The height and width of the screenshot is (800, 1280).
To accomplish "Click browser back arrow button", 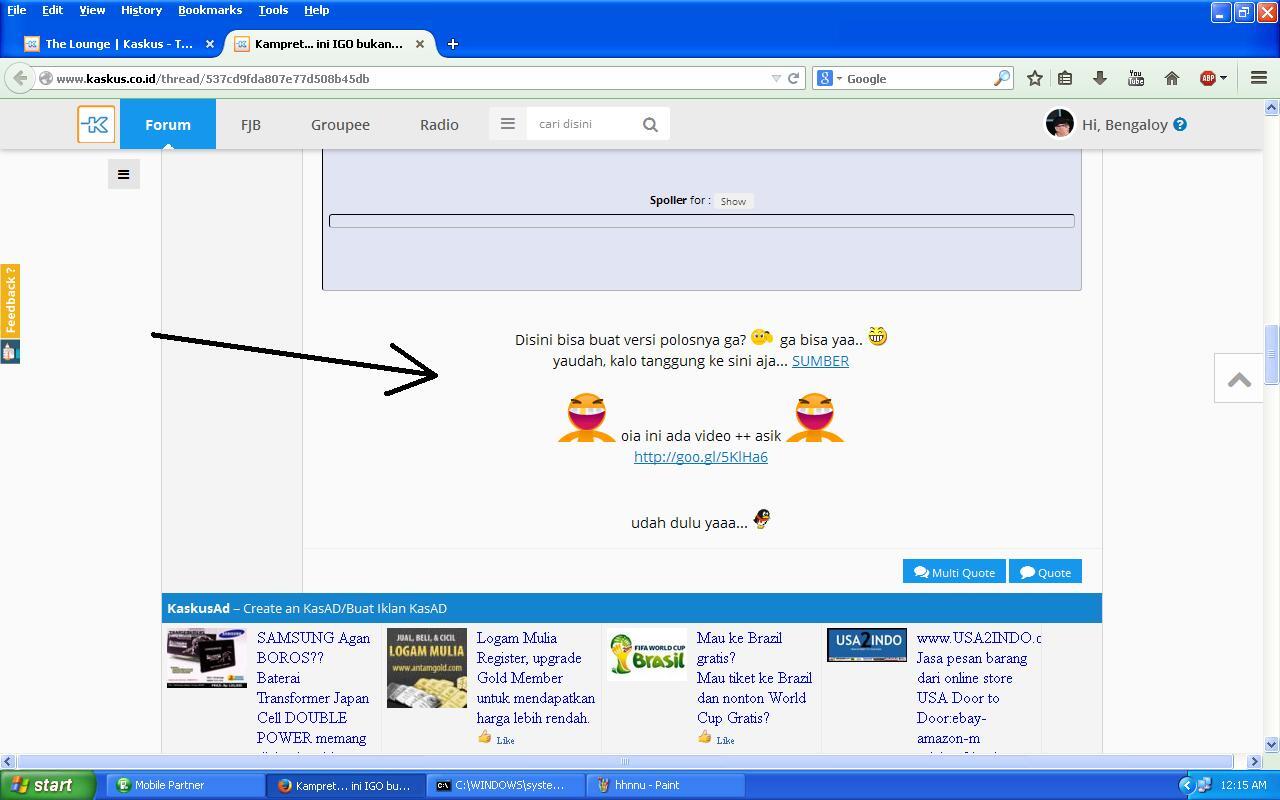I will pos(20,78).
